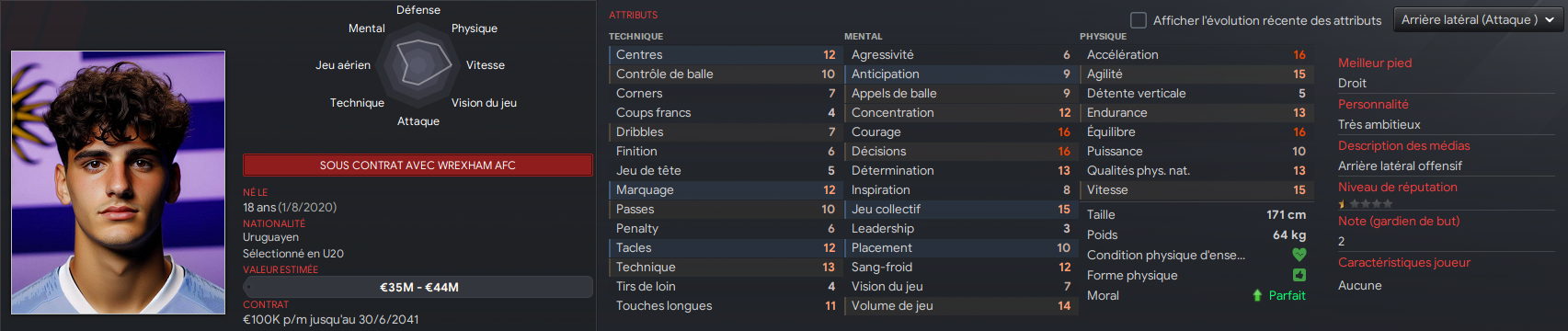Click the Caractéristiques joueur heading
Screen dimensions: 1568x331
point(1403,262)
